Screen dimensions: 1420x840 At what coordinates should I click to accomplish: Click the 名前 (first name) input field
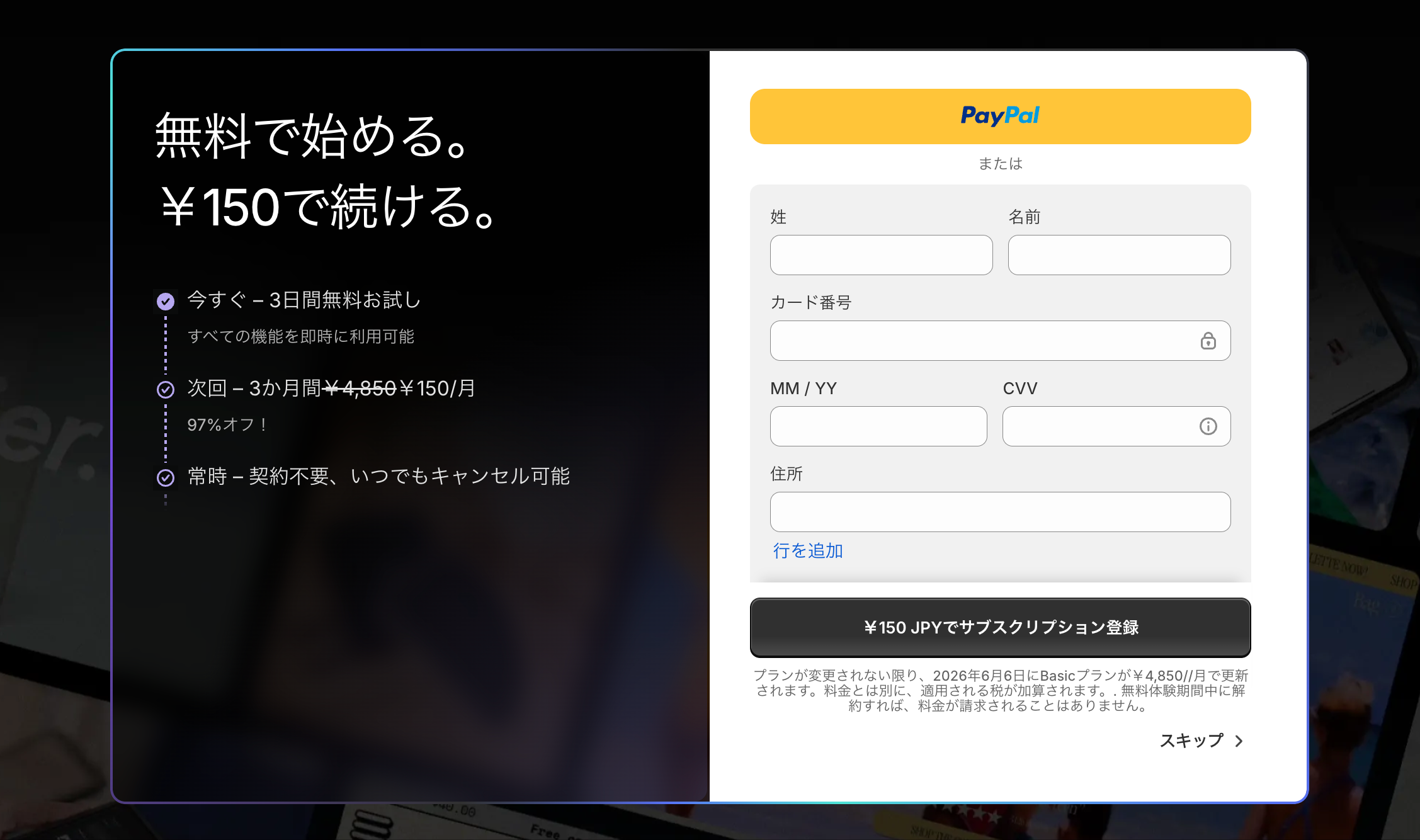1119,255
